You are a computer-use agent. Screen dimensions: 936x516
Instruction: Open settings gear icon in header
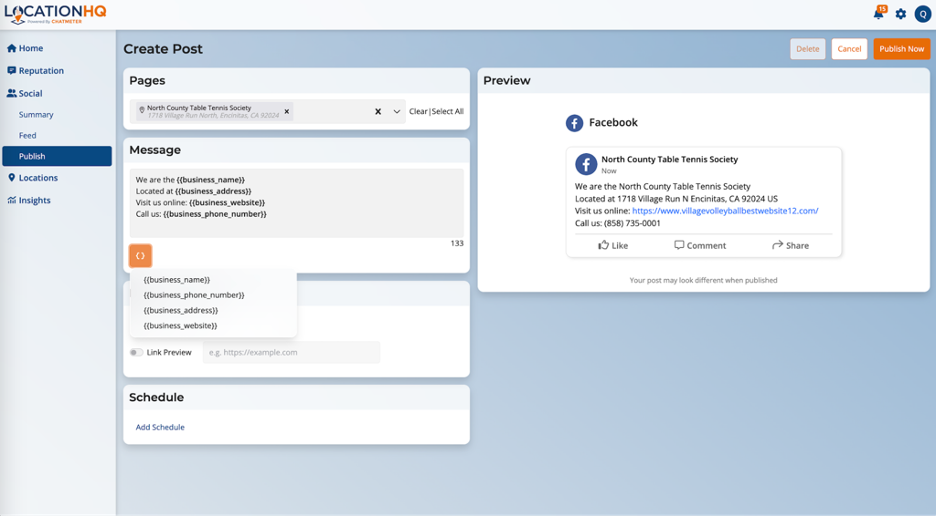tap(900, 14)
